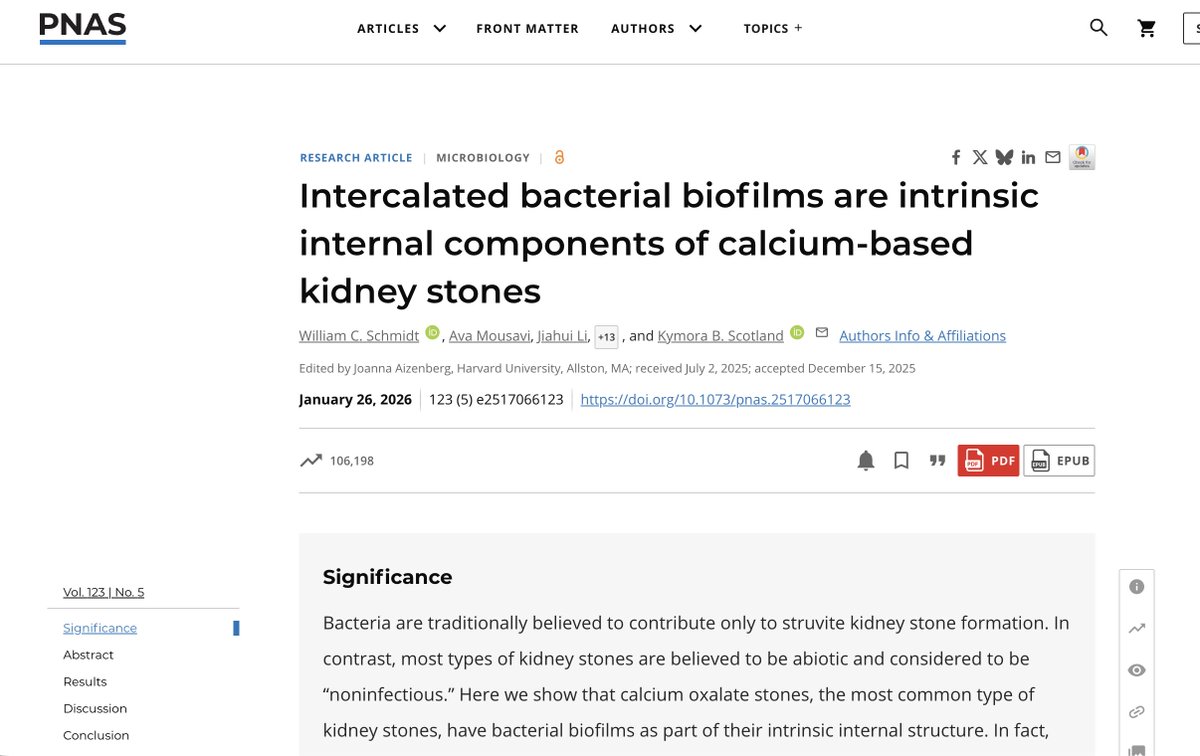Share article on LinkedIn icon
The image size is (1200, 756).
pyautogui.click(x=1028, y=157)
